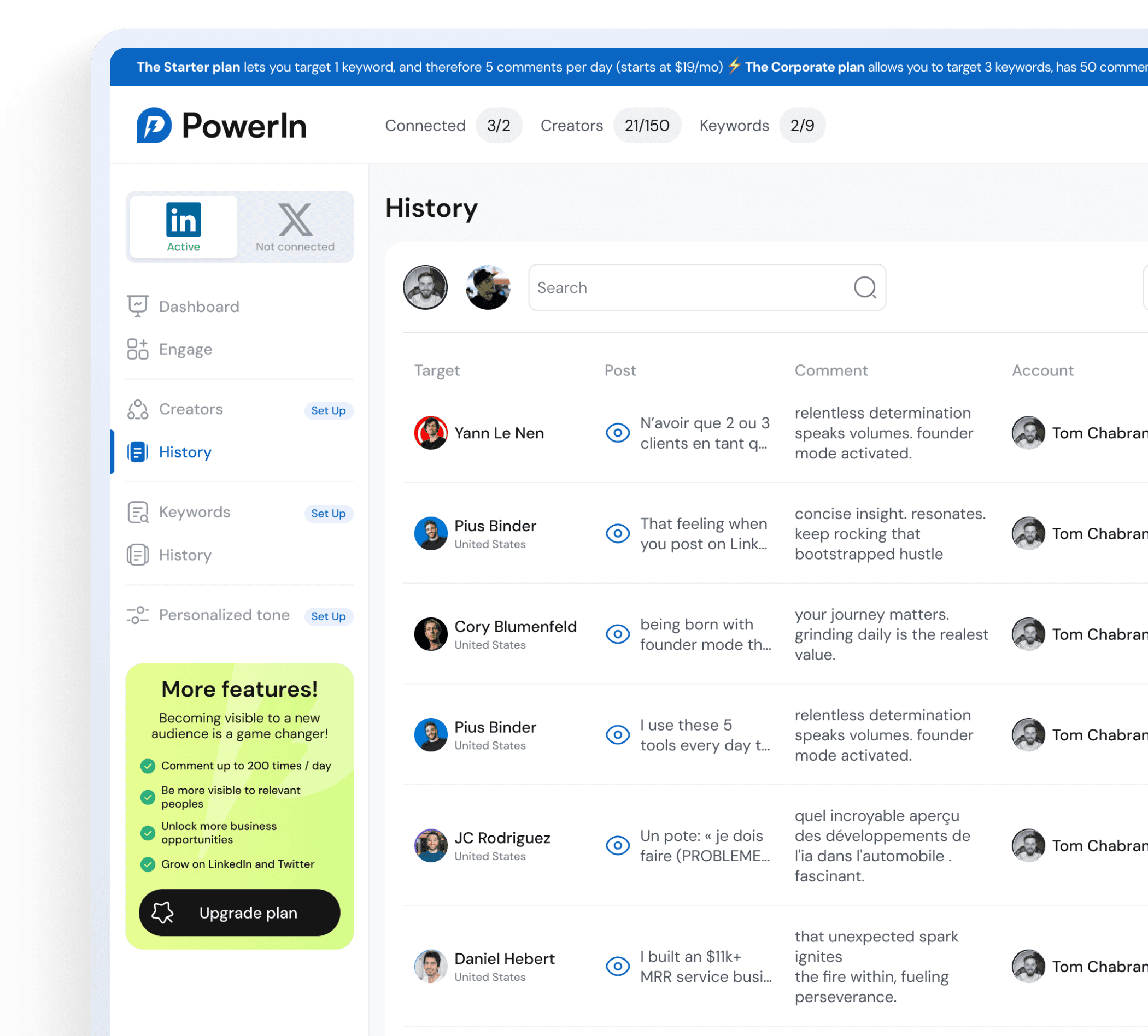This screenshot has width=1148, height=1036.
Task: Click Set Up badge beside Personalized tone
Action: pos(329,616)
